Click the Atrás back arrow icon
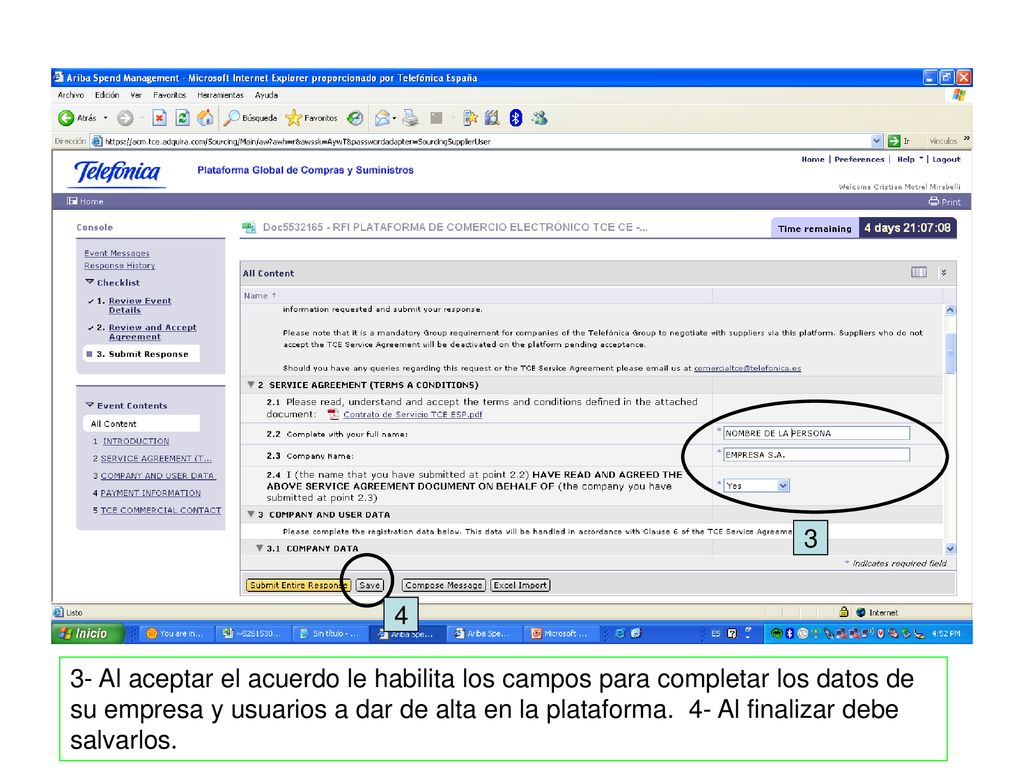 tap(66, 118)
